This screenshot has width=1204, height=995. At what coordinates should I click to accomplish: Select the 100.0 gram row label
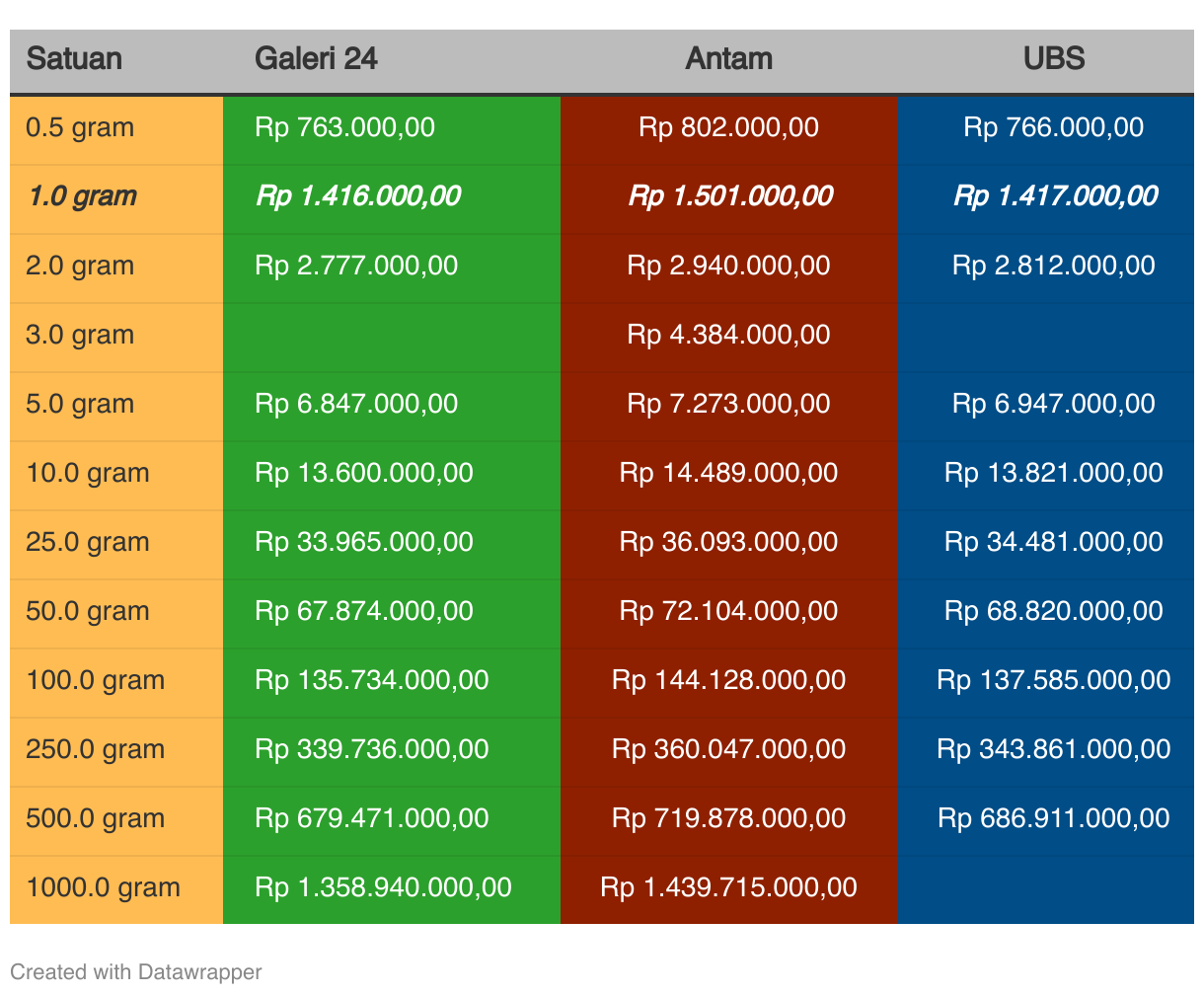click(96, 681)
